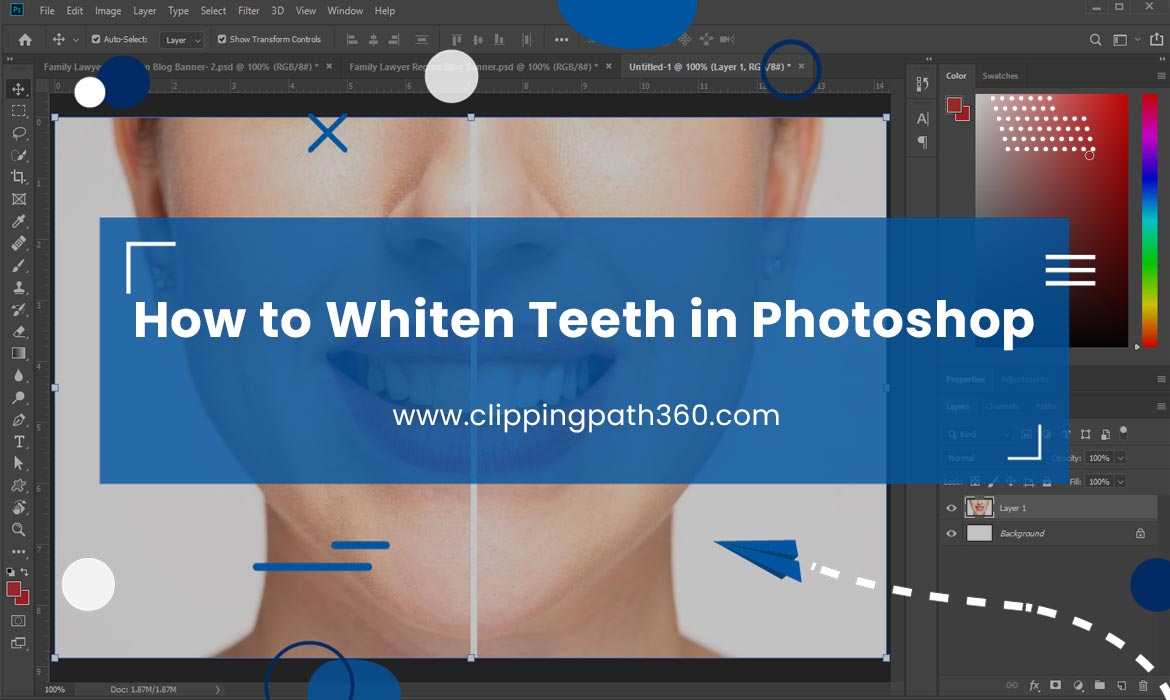Viewport: 1170px width, 700px height.
Task: Align top edges in options bar
Action: (x=457, y=40)
